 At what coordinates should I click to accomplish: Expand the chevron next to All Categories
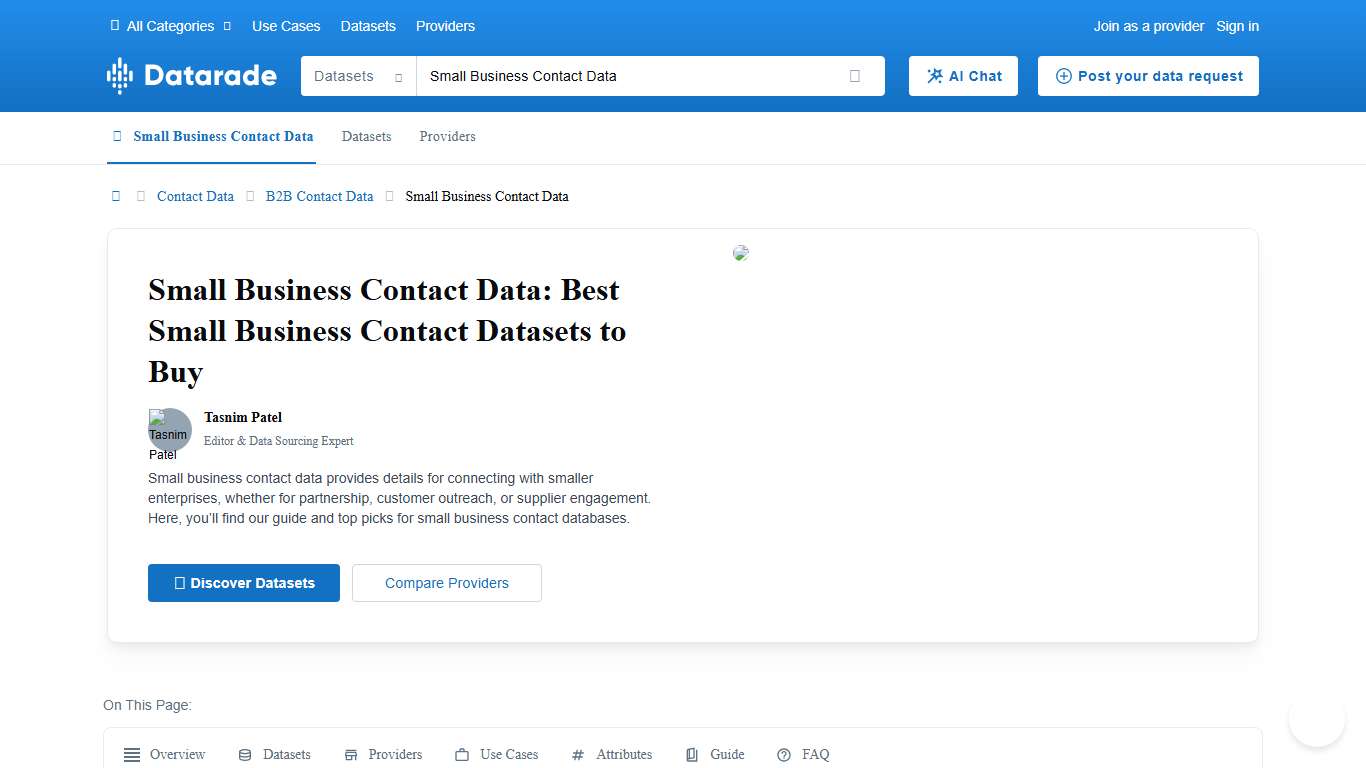point(227,26)
